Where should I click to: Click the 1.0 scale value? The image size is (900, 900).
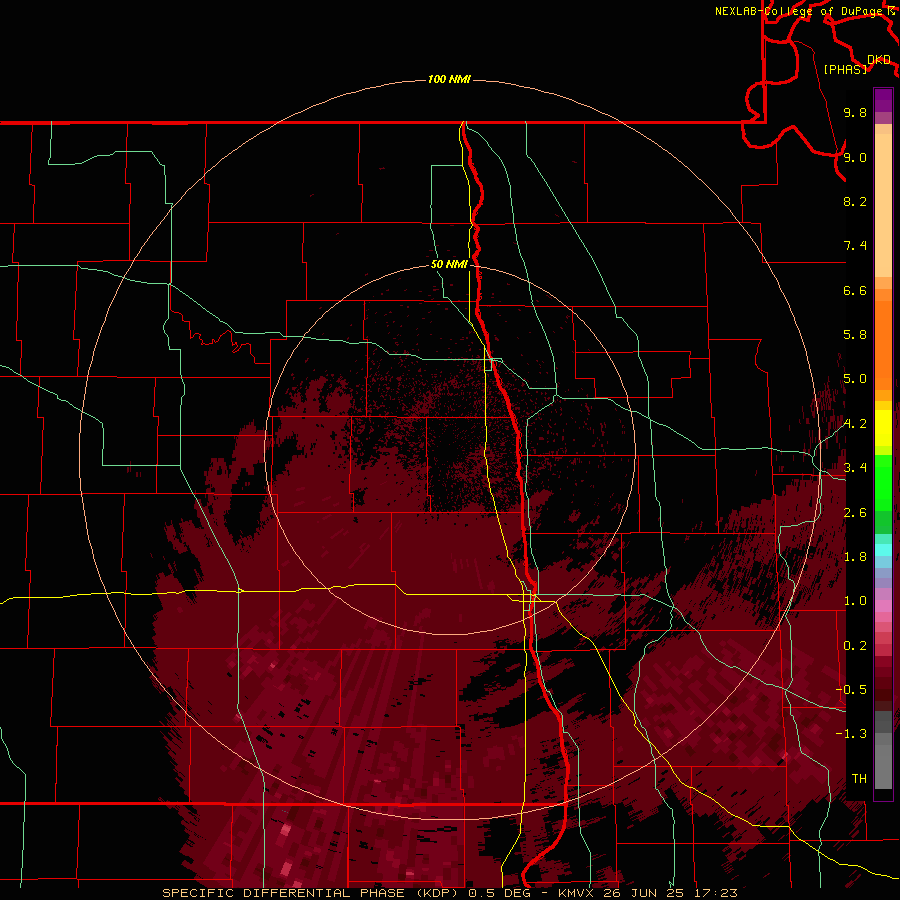(x=855, y=601)
